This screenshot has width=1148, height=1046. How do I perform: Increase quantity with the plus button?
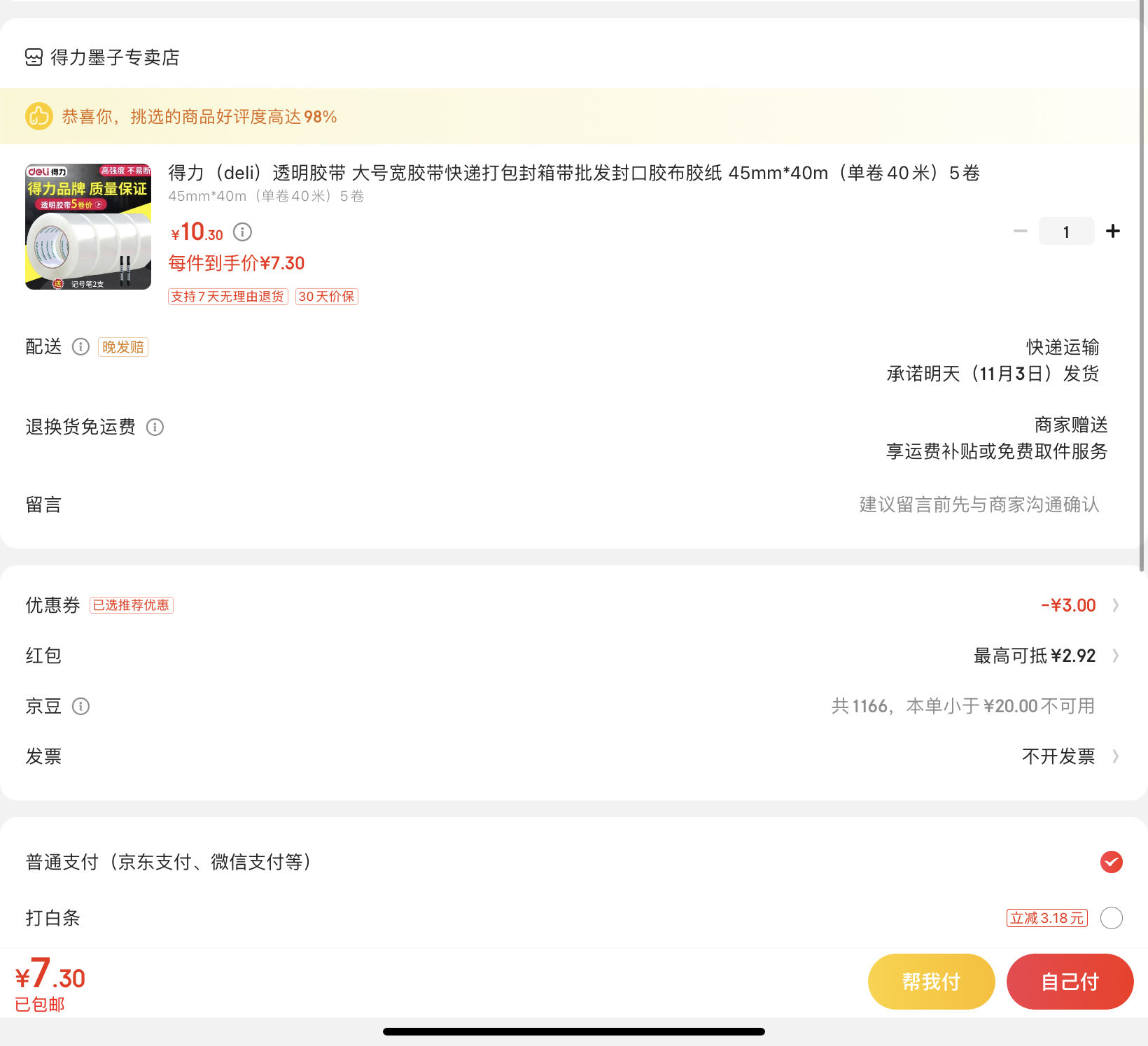(x=1113, y=231)
